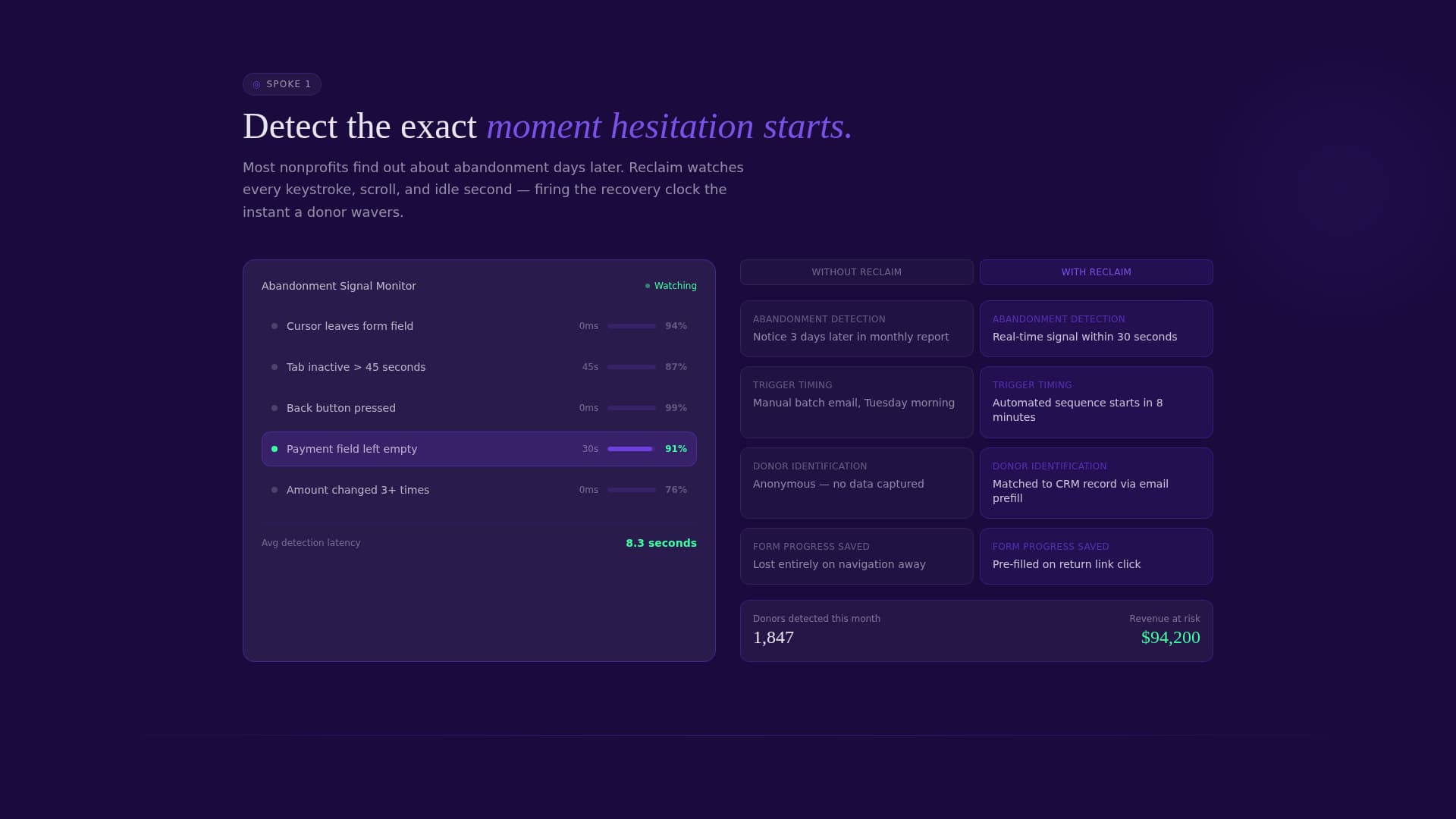
Task: Click the Automated sequence starts in 8 minutes card
Action: click(1097, 403)
